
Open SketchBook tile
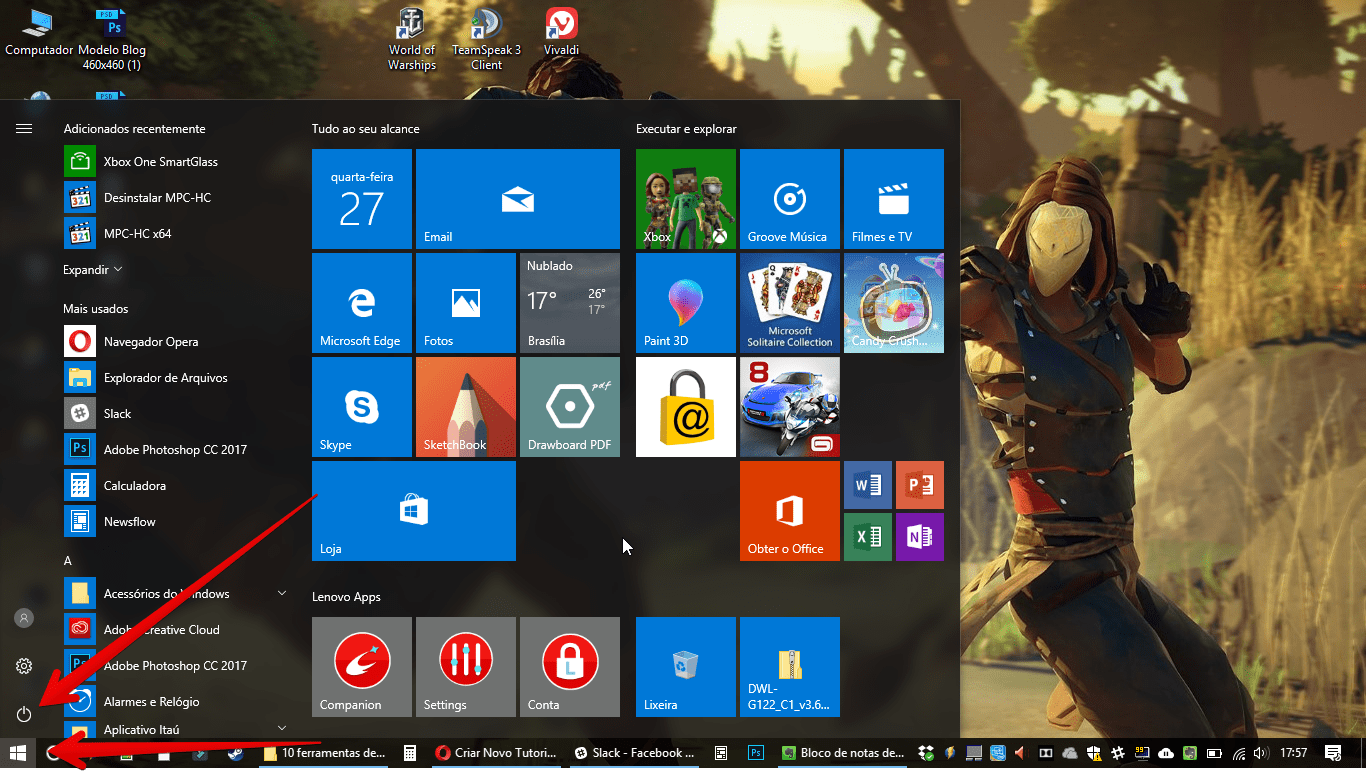point(466,407)
